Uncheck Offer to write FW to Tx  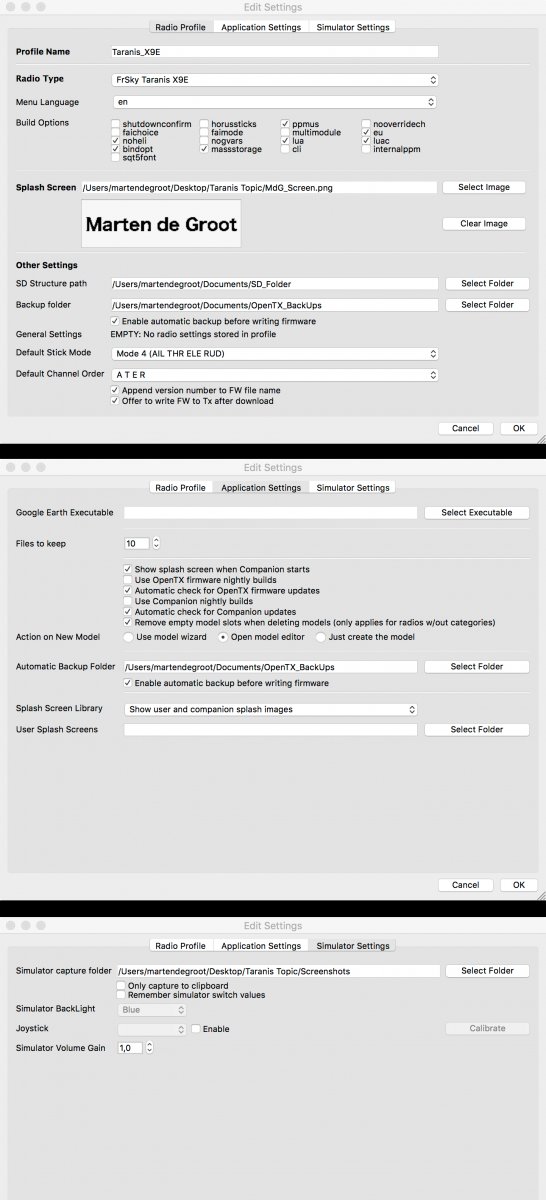click(116, 401)
